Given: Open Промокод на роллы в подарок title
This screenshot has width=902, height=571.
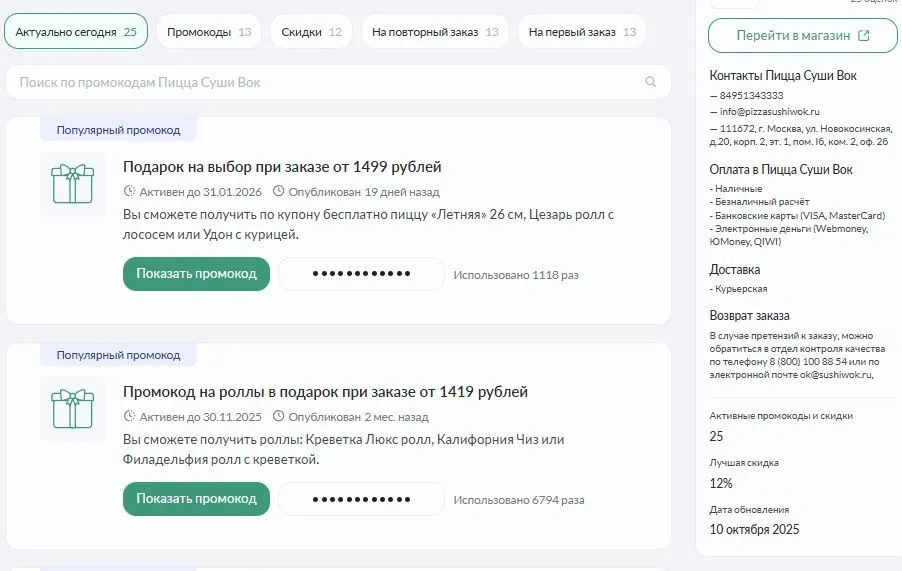Looking at the screenshot, I should 325,391.
